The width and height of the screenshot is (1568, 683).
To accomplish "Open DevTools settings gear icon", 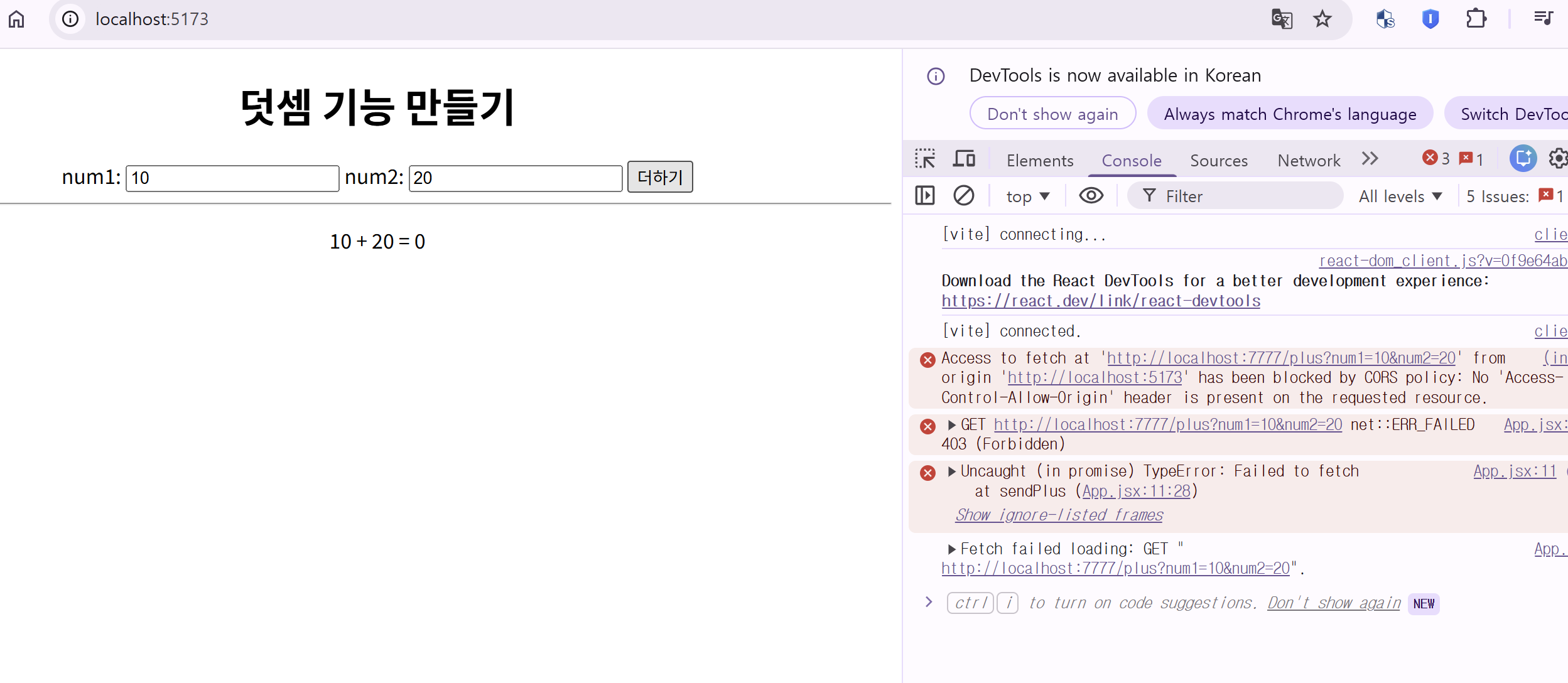I will pyautogui.click(x=1558, y=159).
